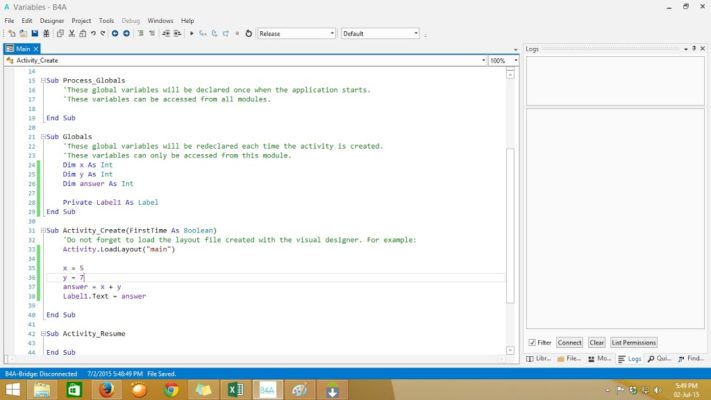Click the B4A-Bridge: Disconnected status text
Image resolution: width=711 pixels, height=400 pixels.
41,374
